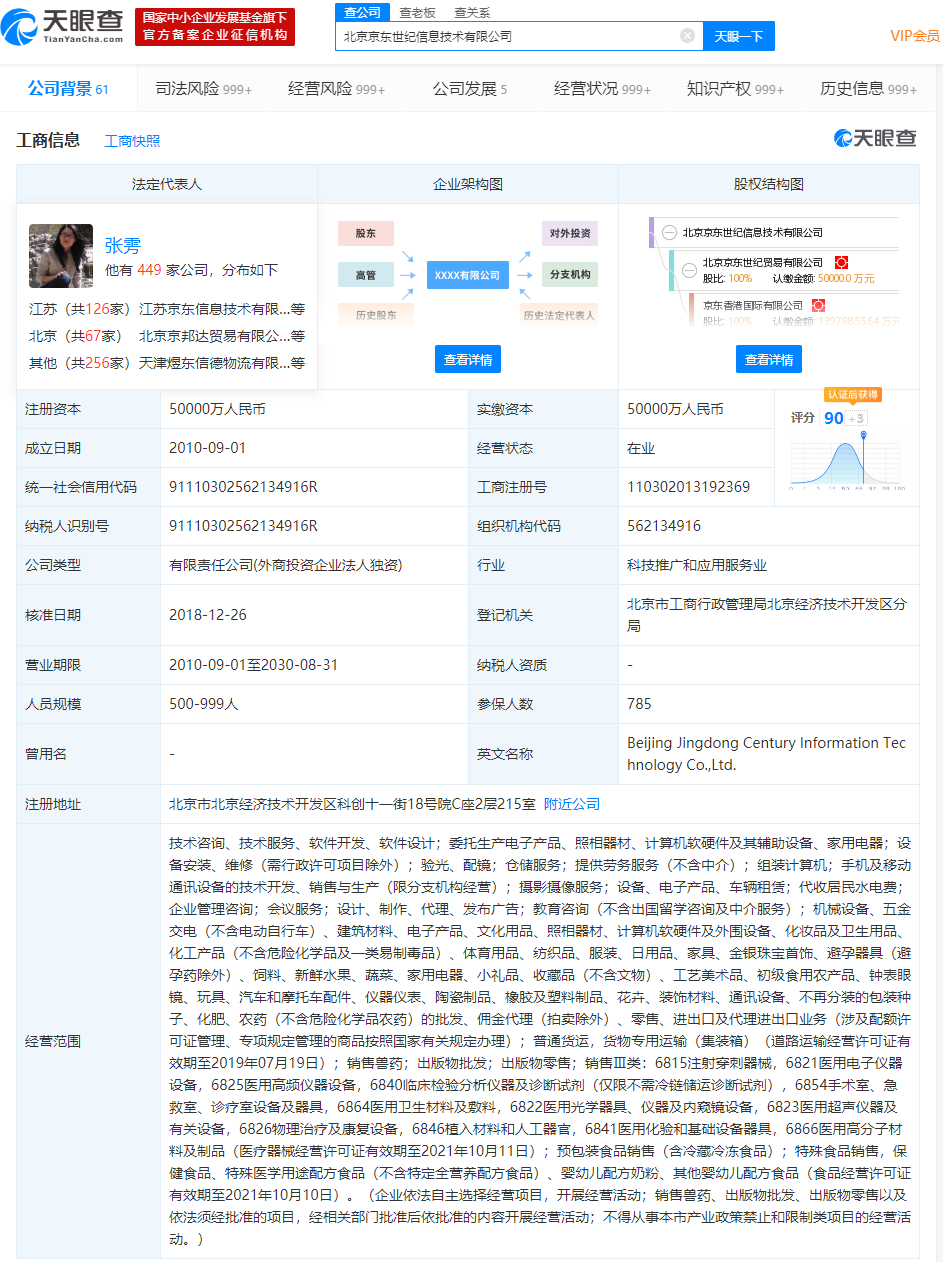The height and width of the screenshot is (1262, 943).
Task: Click the 对外投资 box in structure diagram
Action: [x=570, y=234]
